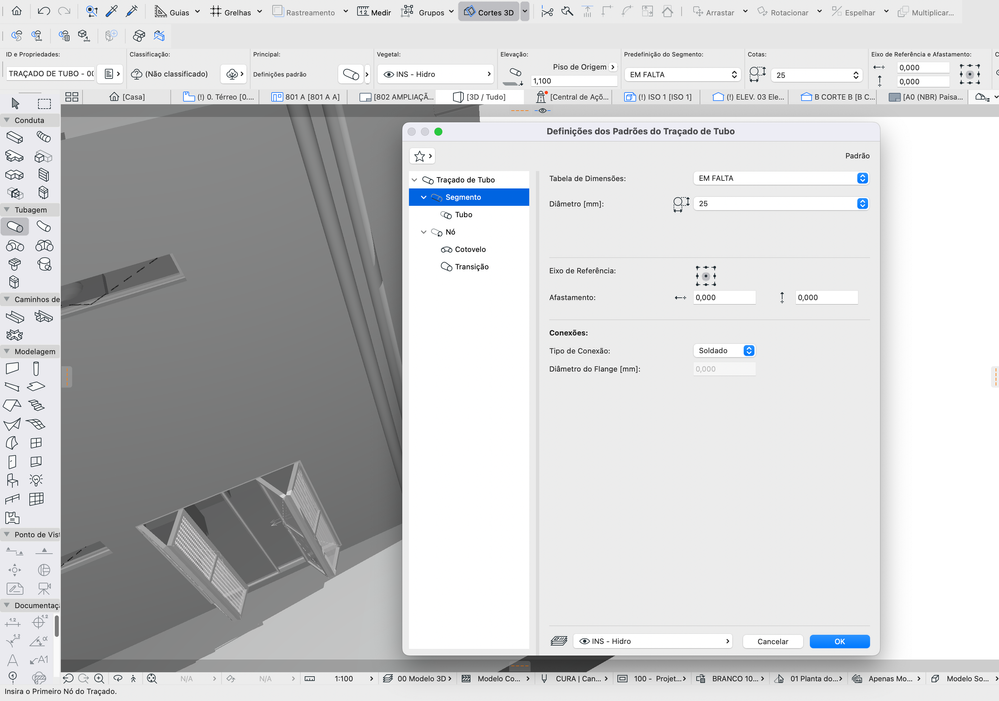Collapse the Documentação toolbox group
Screen dimensions: 999x701
coord(7,605)
